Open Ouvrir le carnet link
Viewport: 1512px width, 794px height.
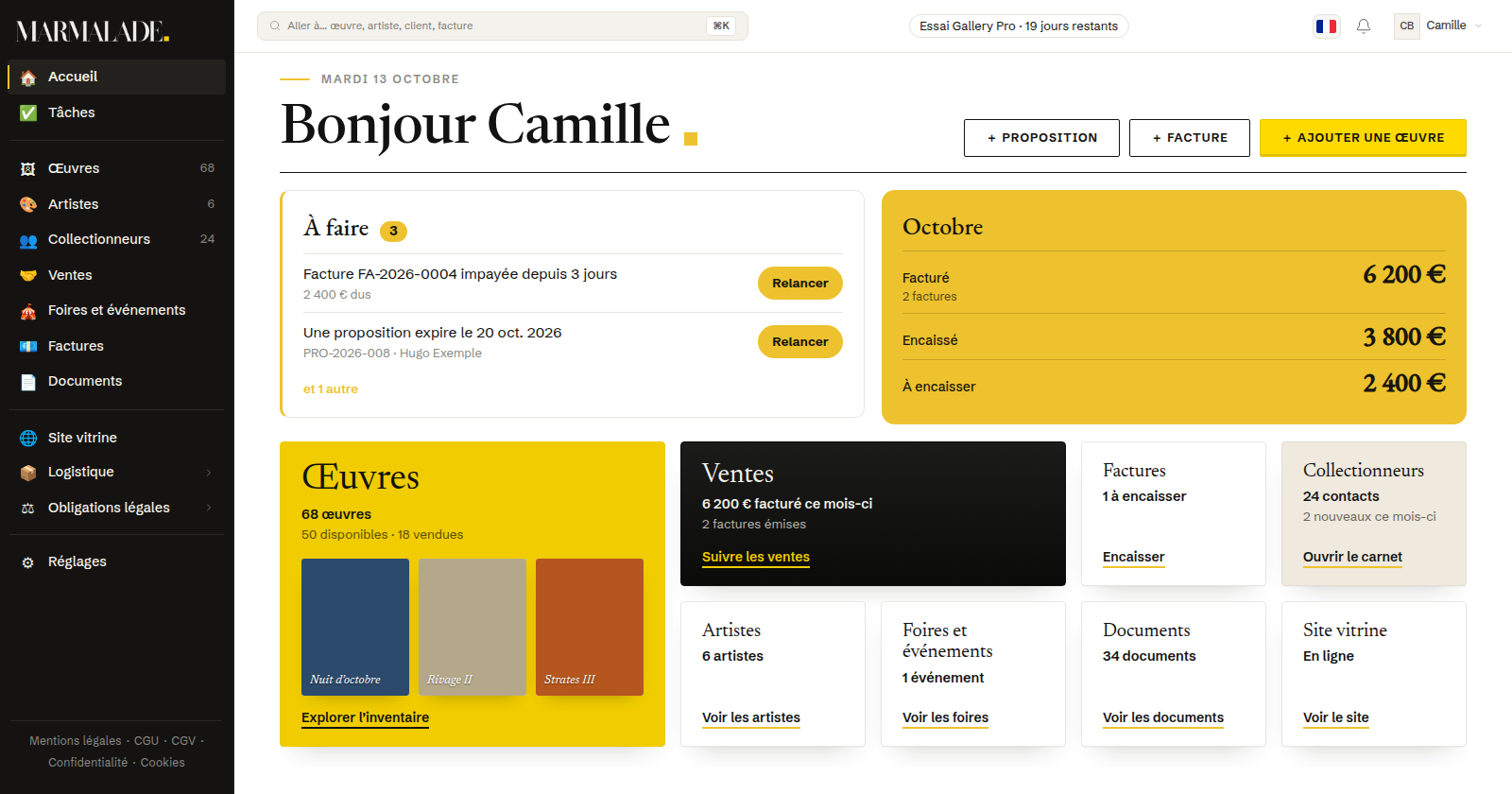click(1352, 557)
